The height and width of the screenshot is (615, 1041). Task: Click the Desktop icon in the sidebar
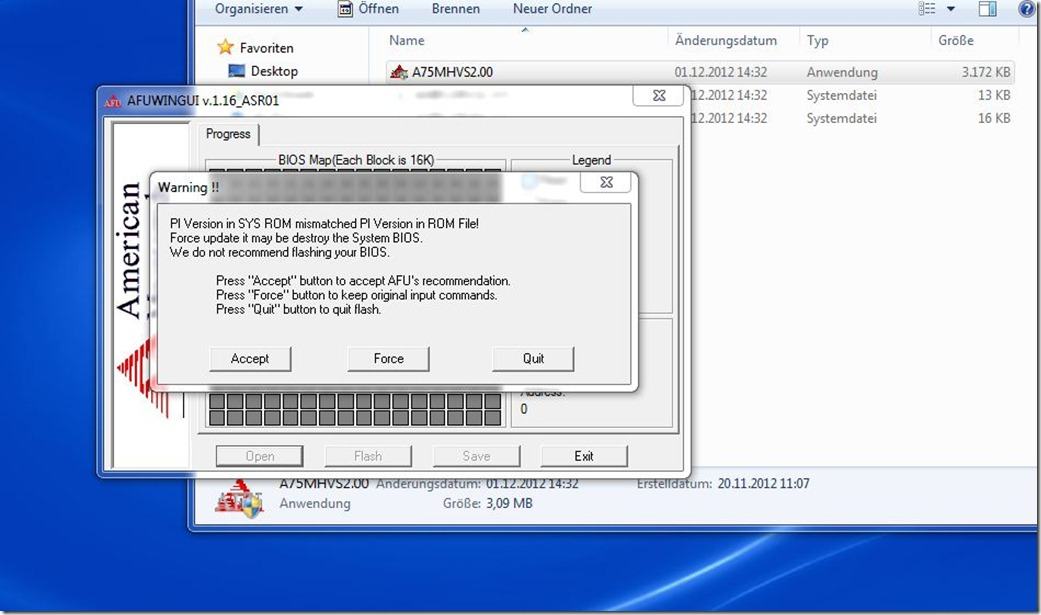pos(236,70)
